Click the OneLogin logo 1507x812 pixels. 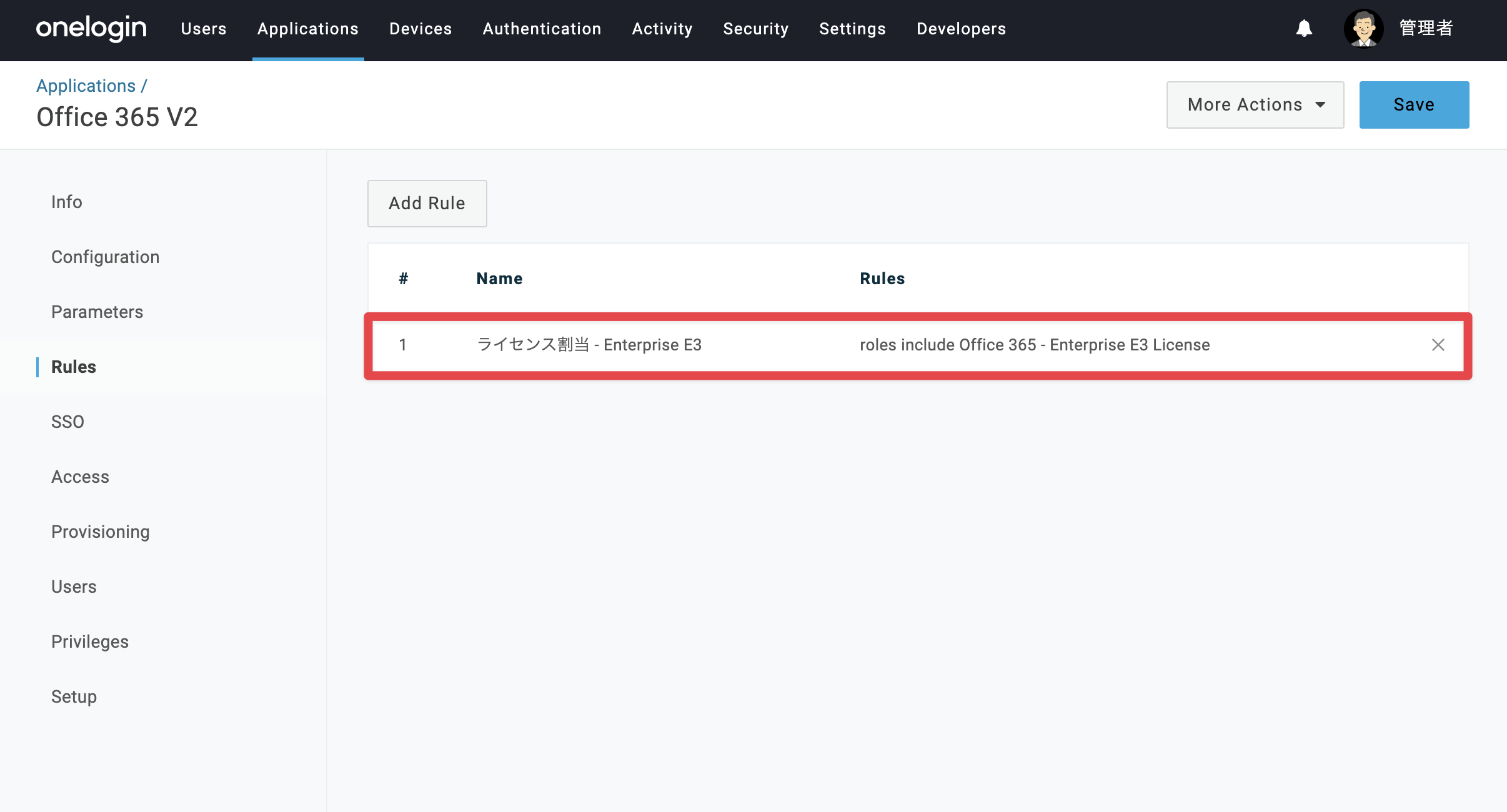[91, 29]
